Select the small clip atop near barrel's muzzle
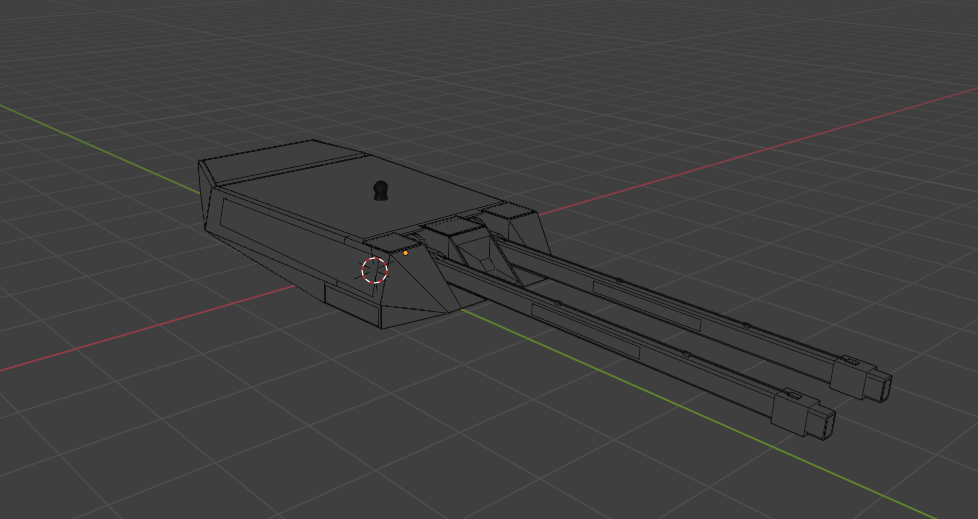Screen dimensions: 978x519 pos(792,394)
